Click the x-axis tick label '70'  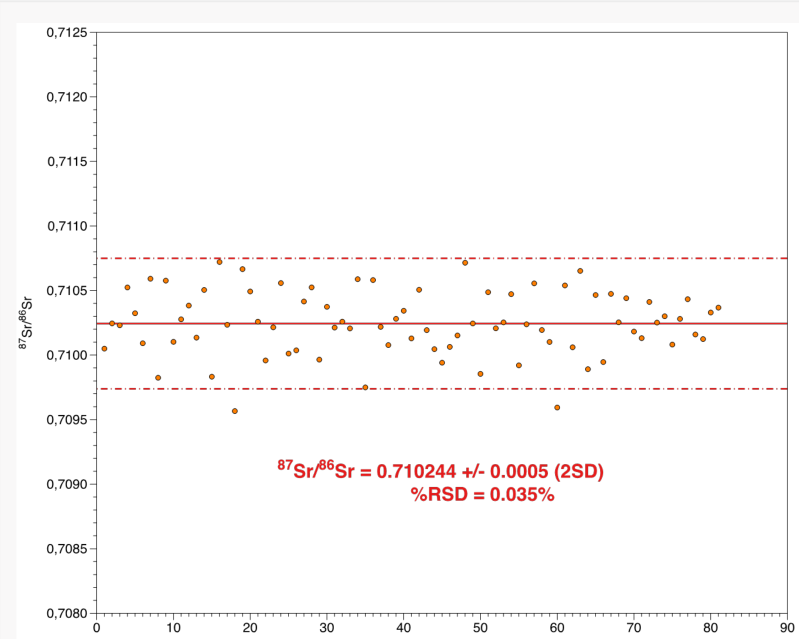(634, 628)
